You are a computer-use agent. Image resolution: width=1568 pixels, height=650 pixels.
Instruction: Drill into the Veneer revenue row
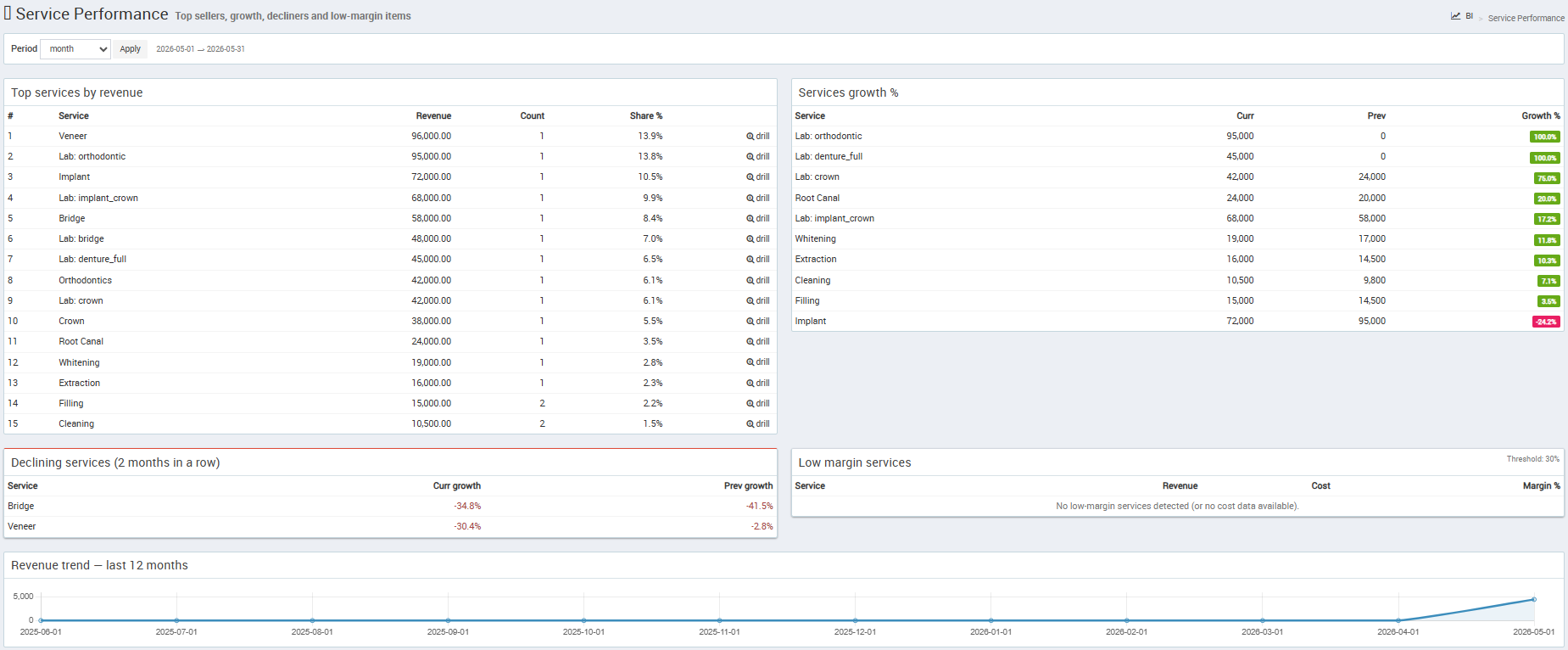pos(758,136)
